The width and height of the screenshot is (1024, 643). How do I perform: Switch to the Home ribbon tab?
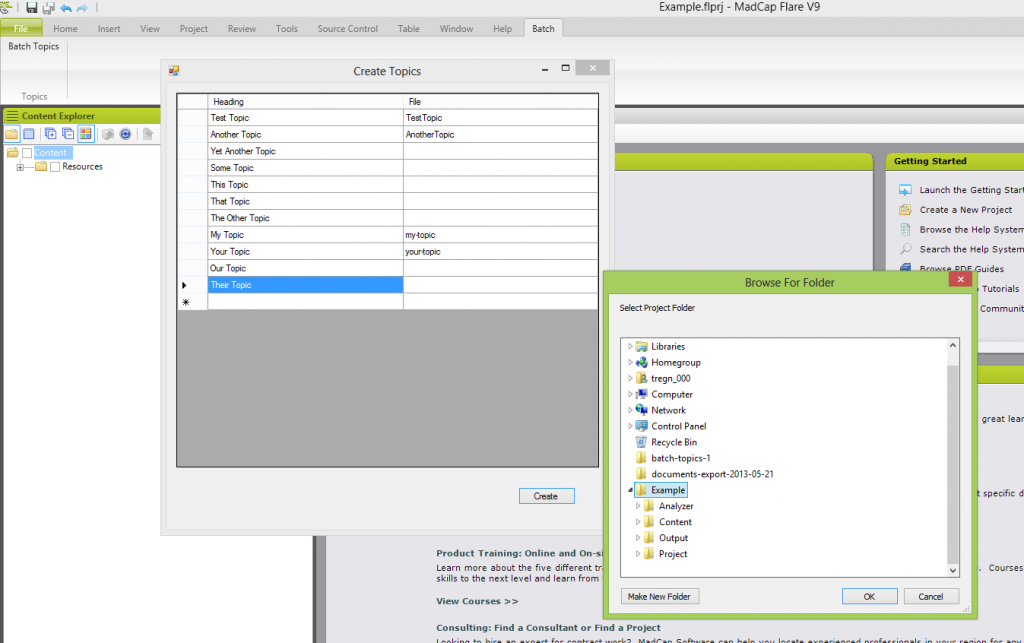65,28
